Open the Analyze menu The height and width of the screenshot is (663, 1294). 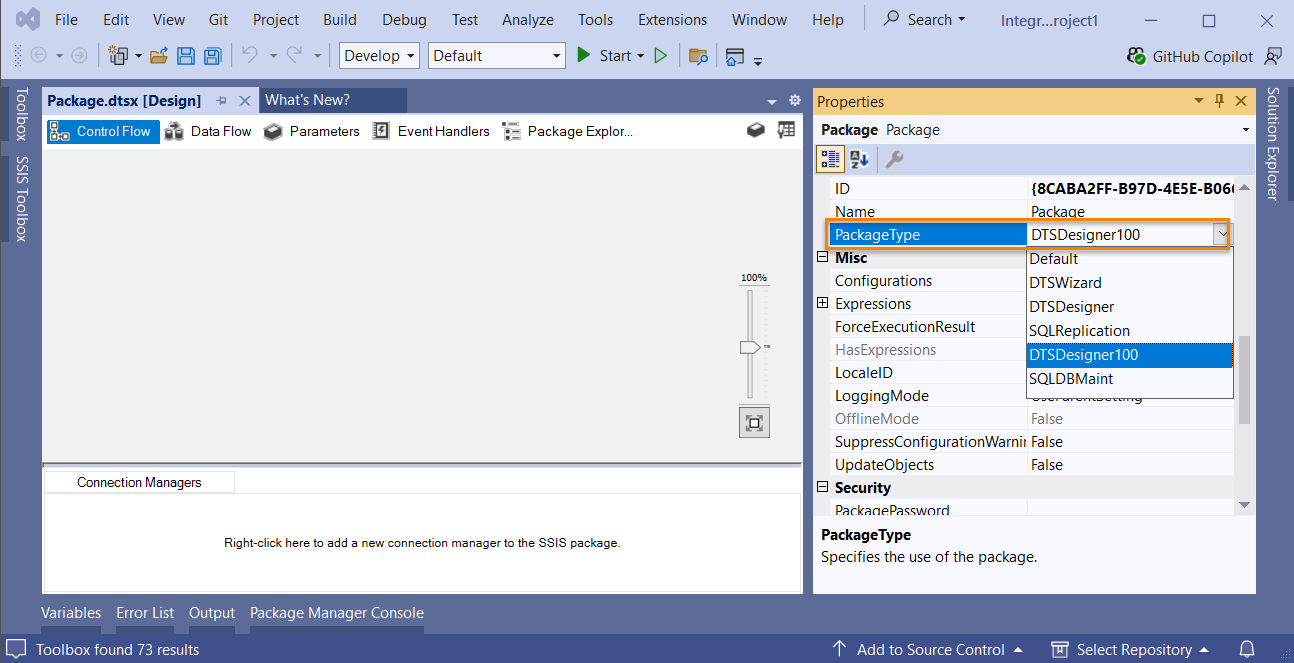coord(528,20)
